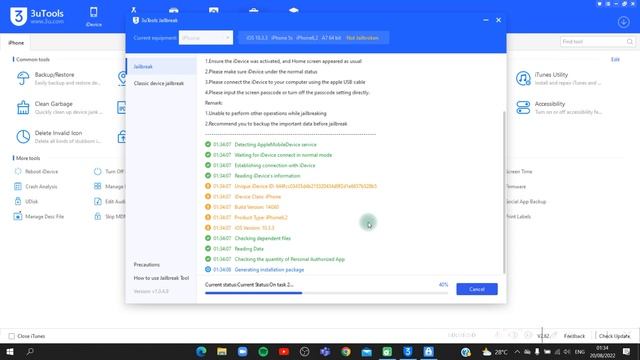Switch to the iPhone tab
Image resolution: width=640 pixels, height=360 pixels.
click(x=16, y=42)
